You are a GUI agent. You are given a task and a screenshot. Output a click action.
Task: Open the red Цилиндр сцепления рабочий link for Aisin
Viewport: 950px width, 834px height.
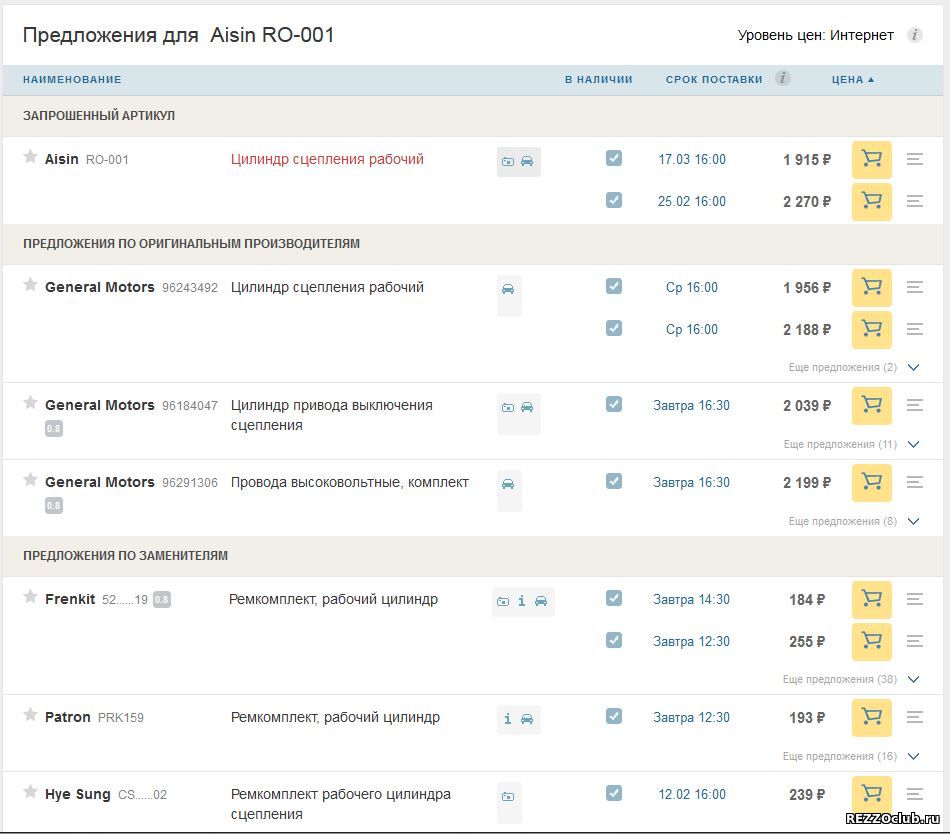point(327,159)
